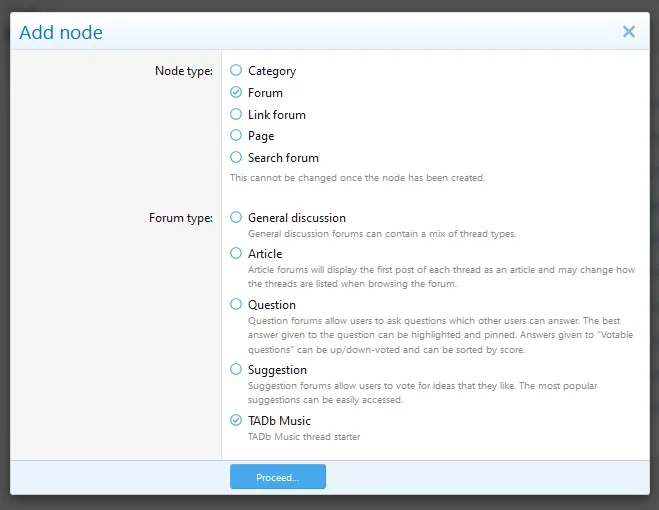The image size is (659, 510).
Task: Choose the TADb Music forum type
Action: click(x=236, y=420)
